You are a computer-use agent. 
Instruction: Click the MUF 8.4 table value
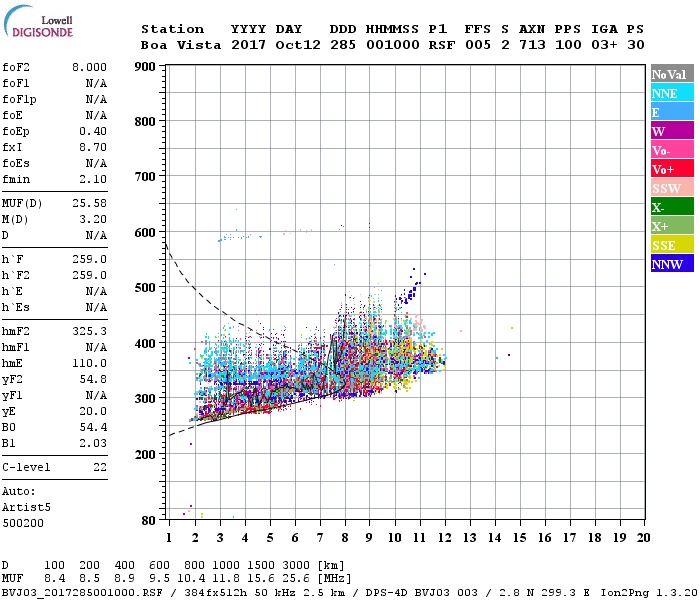pos(54,579)
